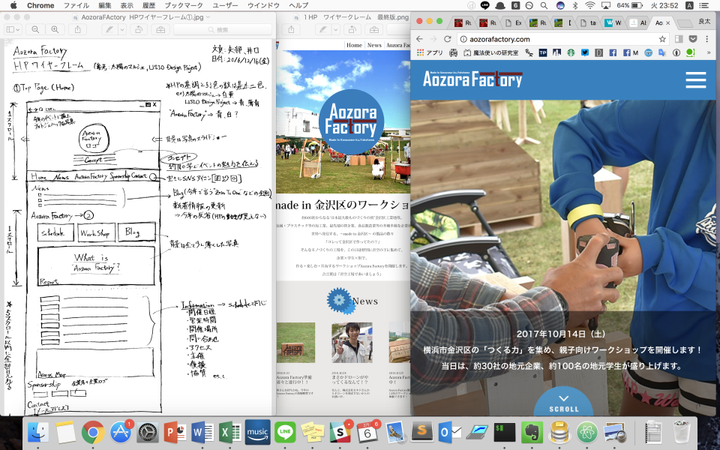Viewport: 720px width, 450px height.
Task: Open the Starbucks bookmark icon
Action: click(x=571, y=53)
